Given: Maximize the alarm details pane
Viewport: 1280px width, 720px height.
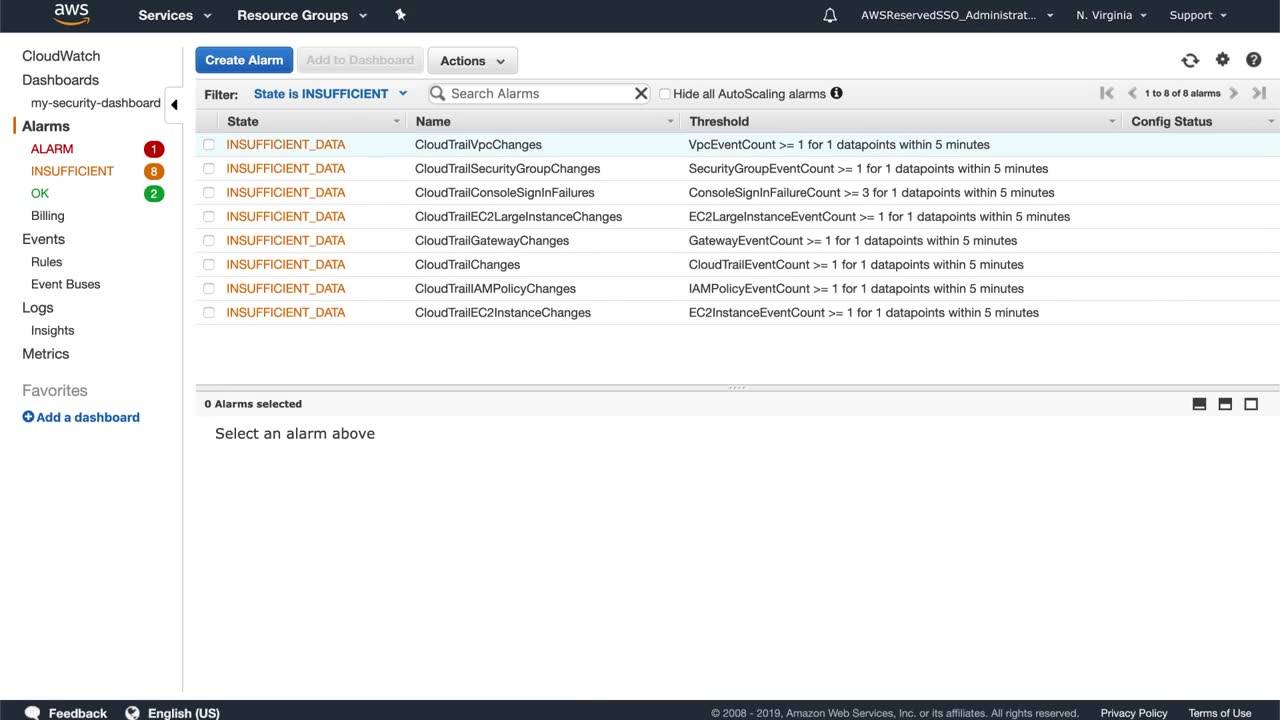Looking at the screenshot, I should pyautogui.click(x=1251, y=404).
